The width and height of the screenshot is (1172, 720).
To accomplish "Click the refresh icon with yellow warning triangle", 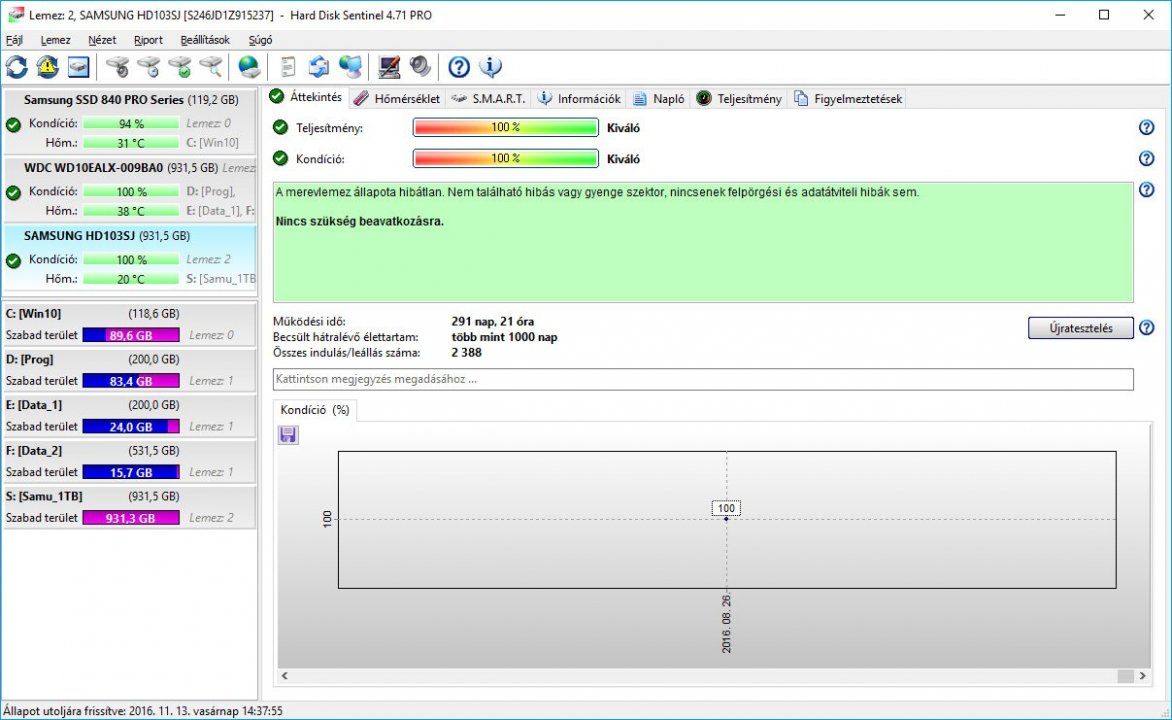I will point(47,67).
